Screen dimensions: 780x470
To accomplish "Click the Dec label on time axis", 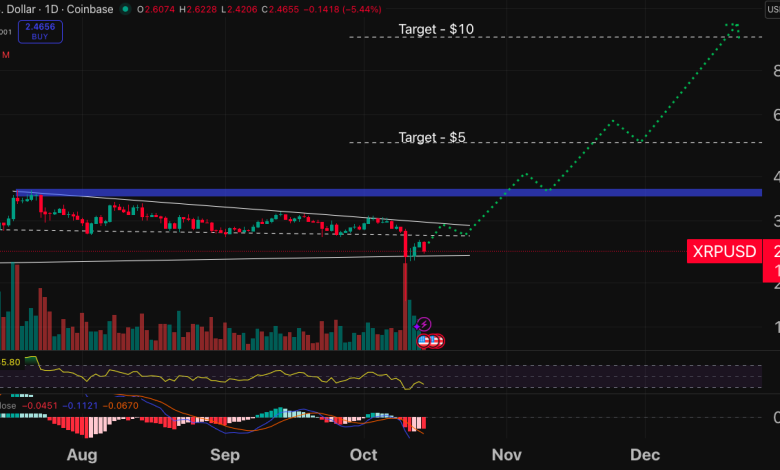I will click(644, 454).
